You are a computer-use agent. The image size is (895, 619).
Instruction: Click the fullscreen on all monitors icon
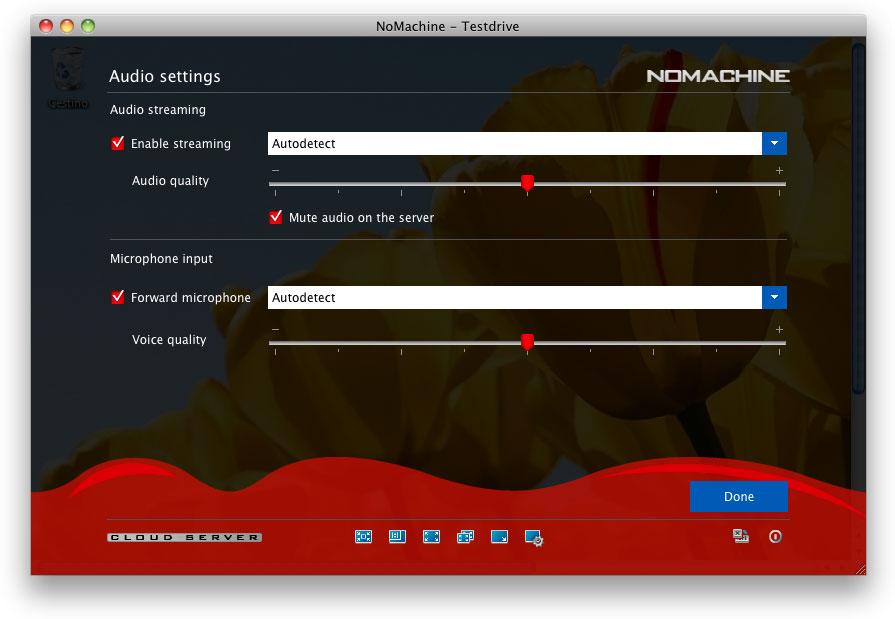(465, 537)
